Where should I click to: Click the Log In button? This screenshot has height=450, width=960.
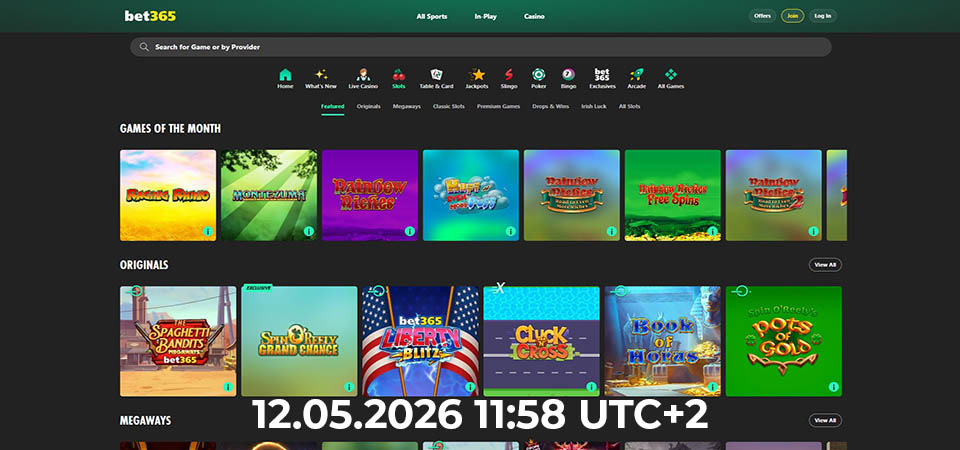(823, 16)
